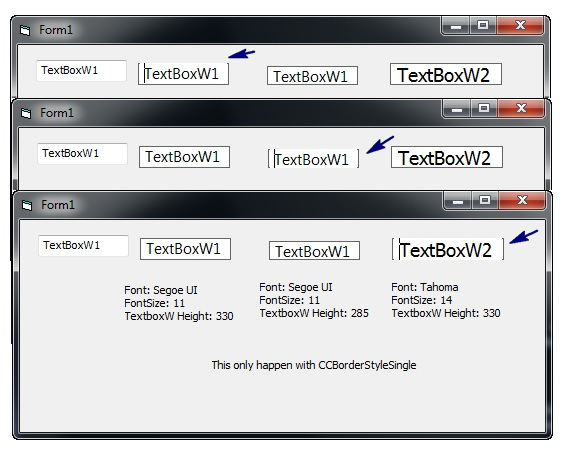564x458 pixels.
Task: Click the 'Font: Tahoma' label
Action: click(x=424, y=287)
